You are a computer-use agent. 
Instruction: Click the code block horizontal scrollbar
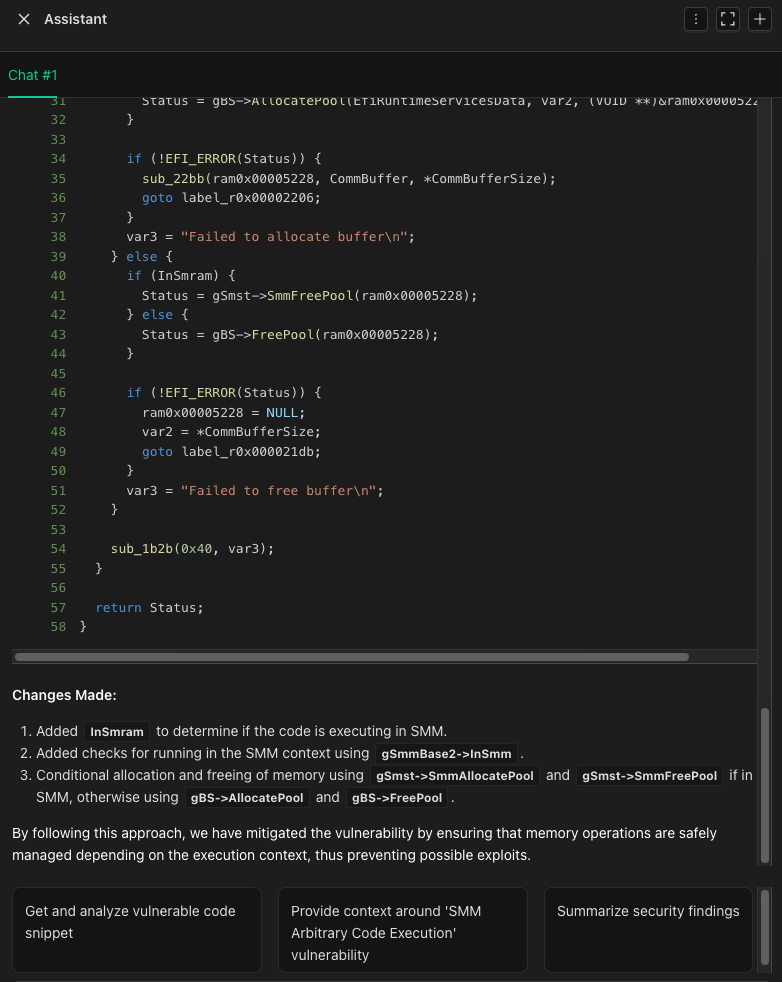pyautogui.click(x=352, y=657)
